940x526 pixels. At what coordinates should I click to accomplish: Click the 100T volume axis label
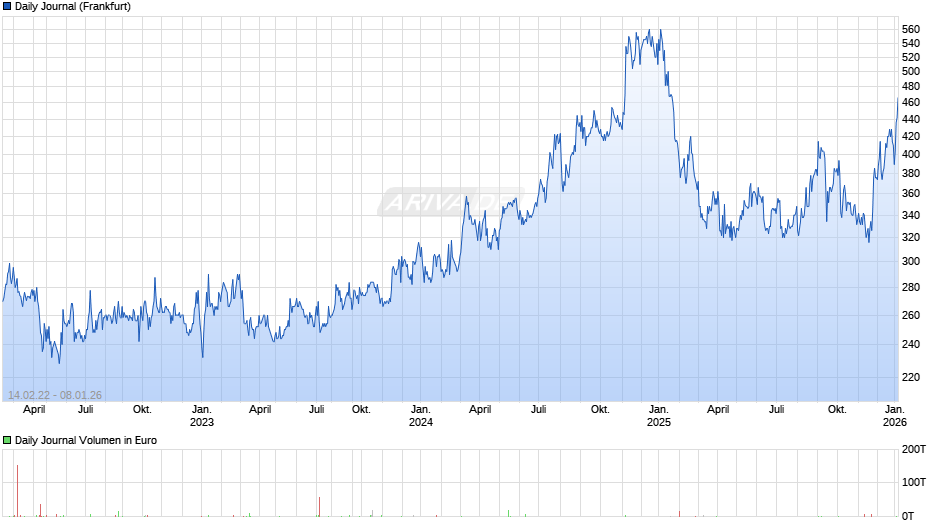[914, 482]
